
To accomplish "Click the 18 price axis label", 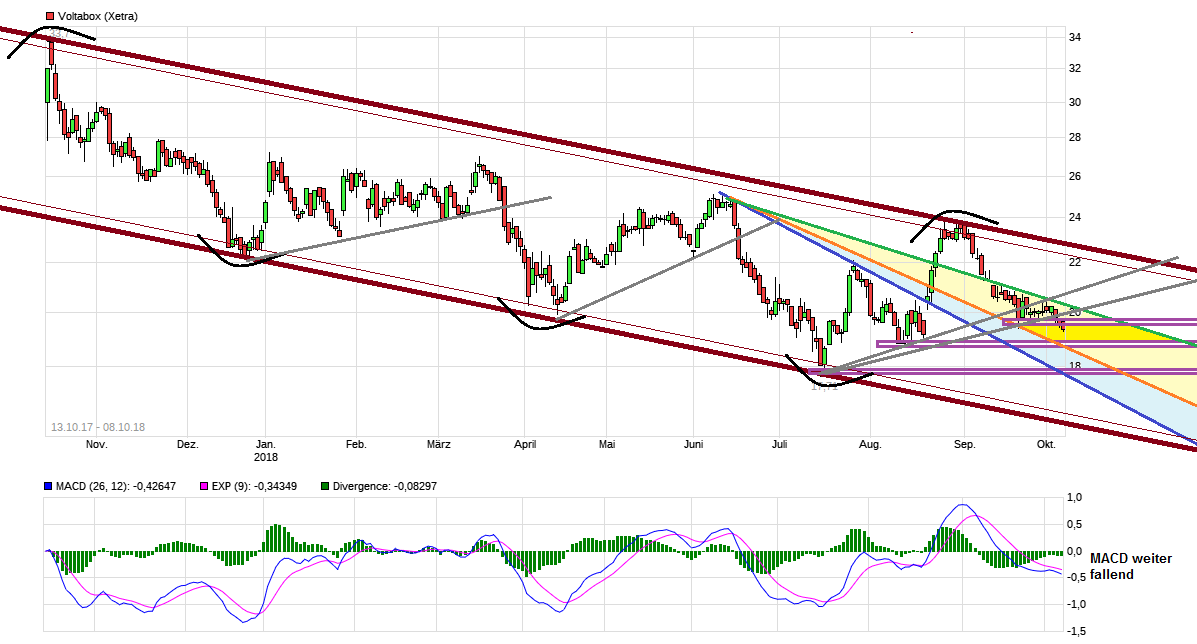I will pos(1075,366).
